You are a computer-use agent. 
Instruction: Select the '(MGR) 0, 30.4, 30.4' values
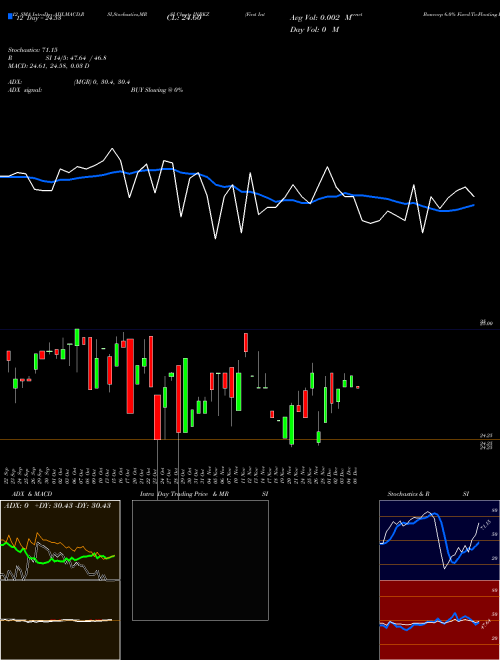pos(101,82)
